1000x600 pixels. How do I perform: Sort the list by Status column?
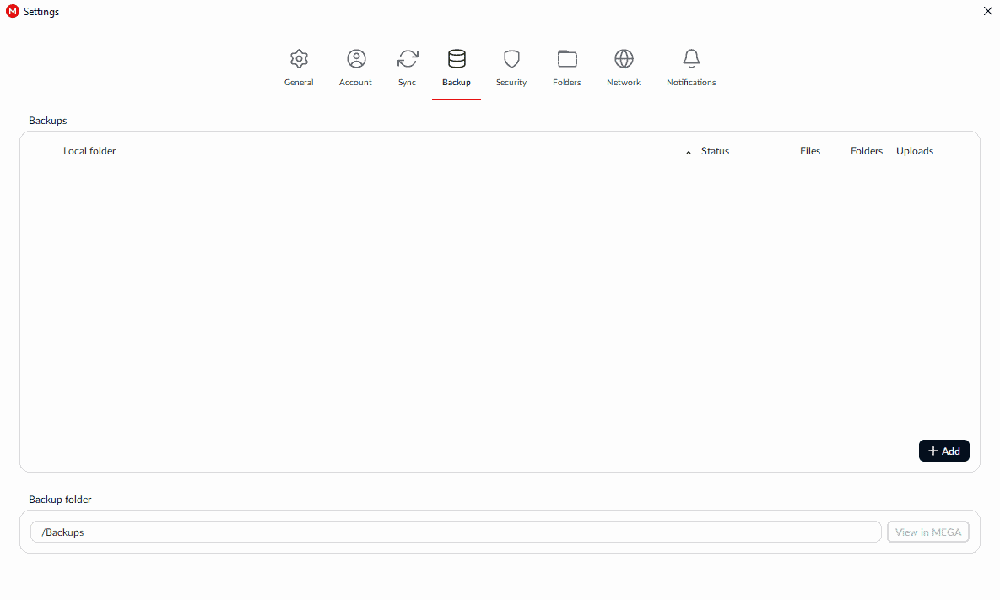tap(715, 151)
